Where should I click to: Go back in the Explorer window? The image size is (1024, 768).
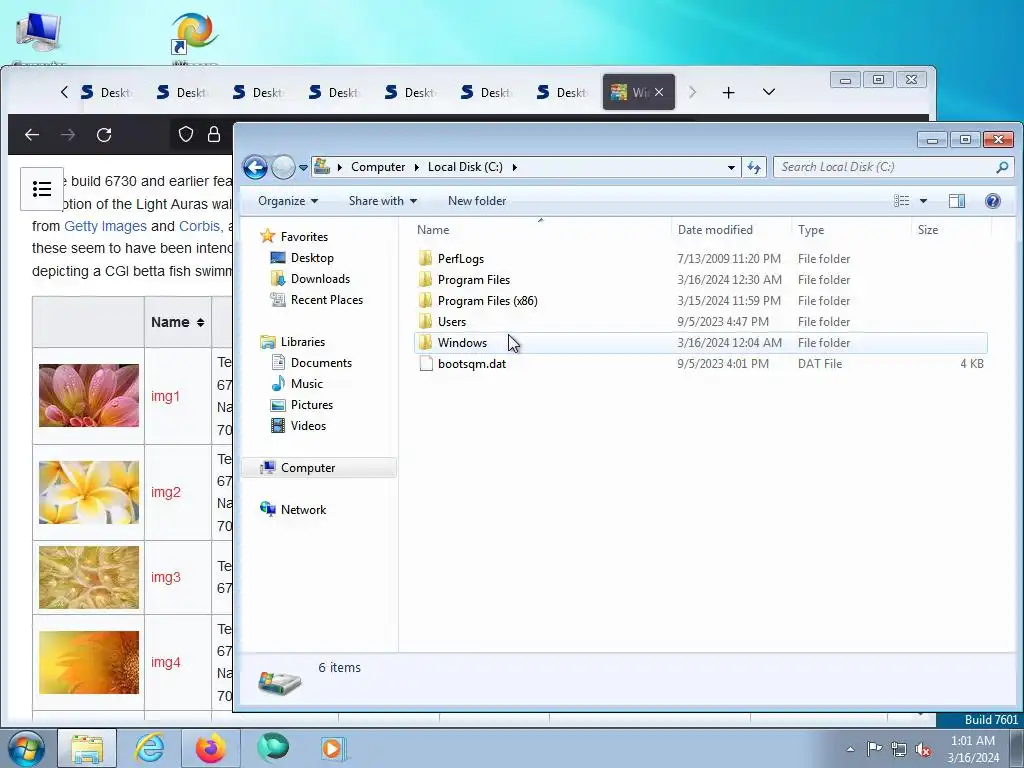[255, 167]
